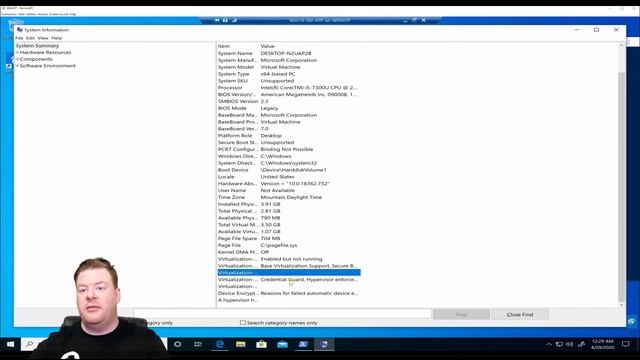Select the BIOS Mode Legacy row
This screenshot has height=360, width=640.
coord(289,108)
